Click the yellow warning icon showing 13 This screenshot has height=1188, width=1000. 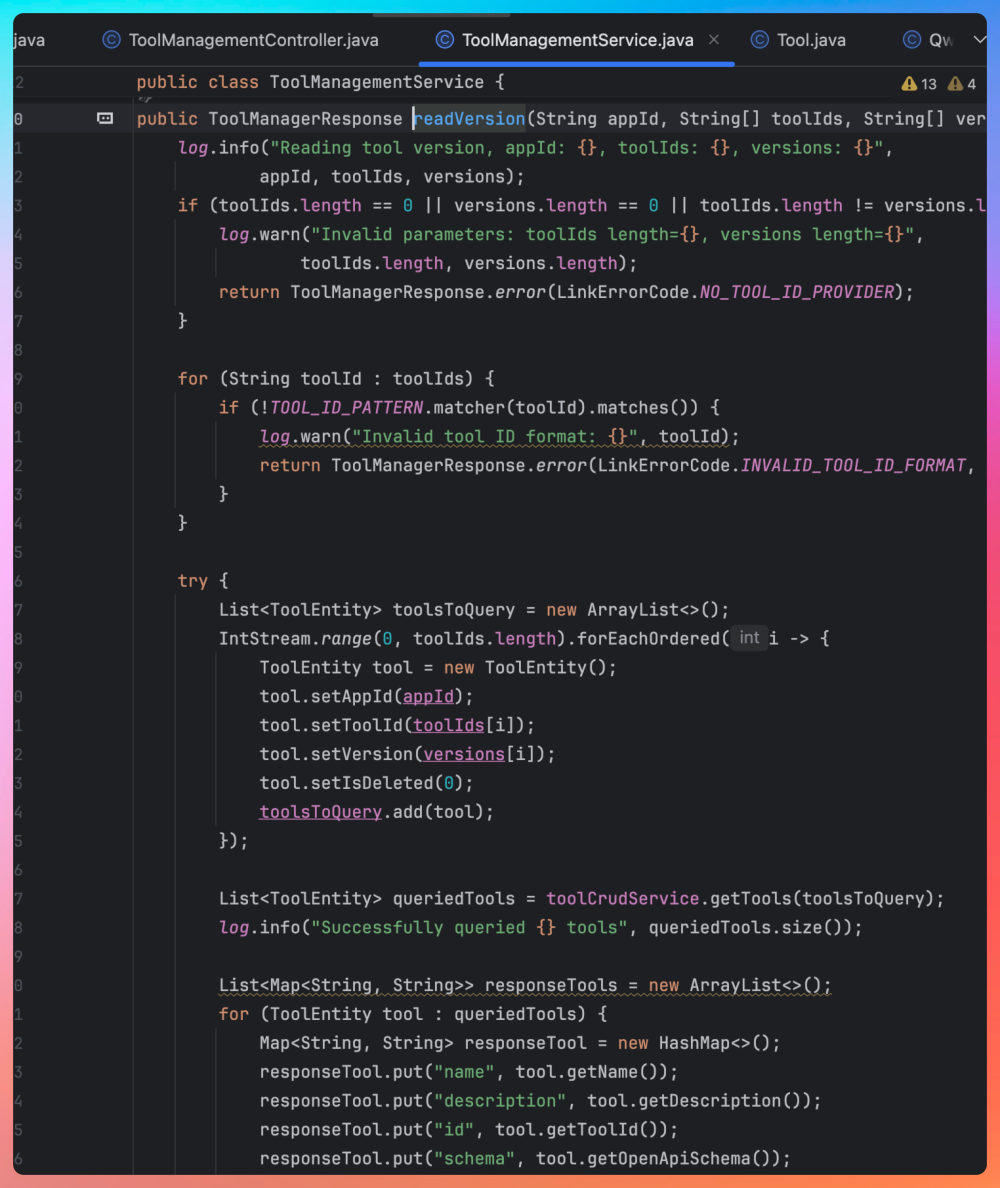[x=909, y=84]
